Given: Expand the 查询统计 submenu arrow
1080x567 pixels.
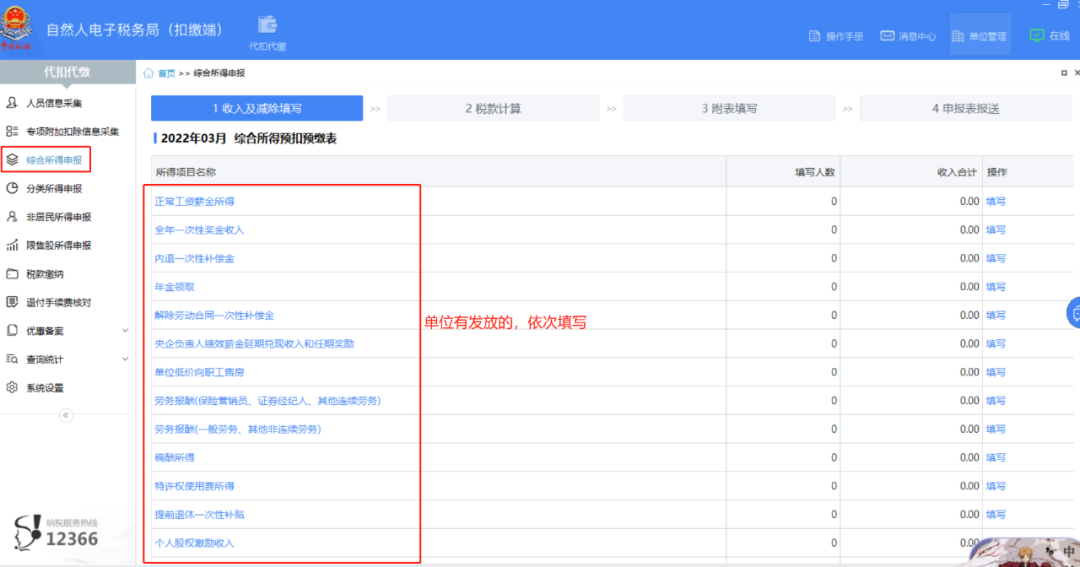Looking at the screenshot, I should point(125,359).
